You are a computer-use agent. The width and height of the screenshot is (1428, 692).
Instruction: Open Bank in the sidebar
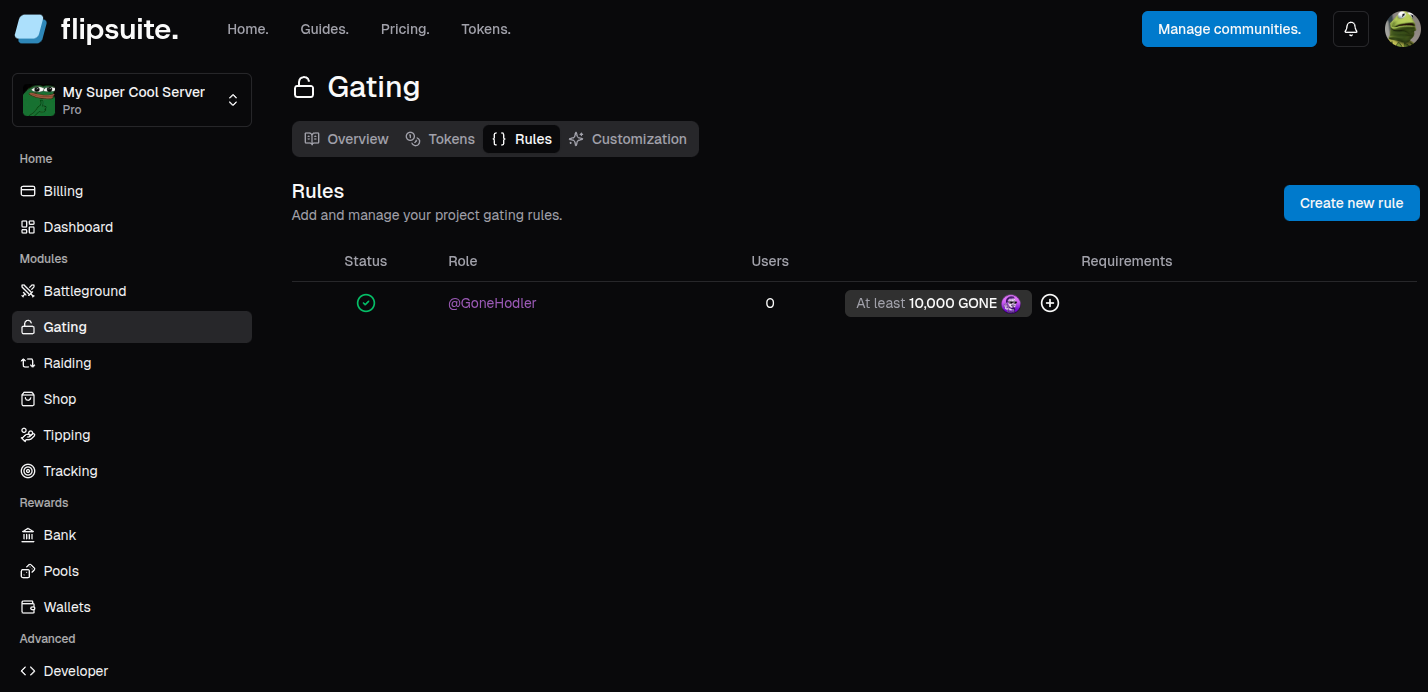point(132,535)
